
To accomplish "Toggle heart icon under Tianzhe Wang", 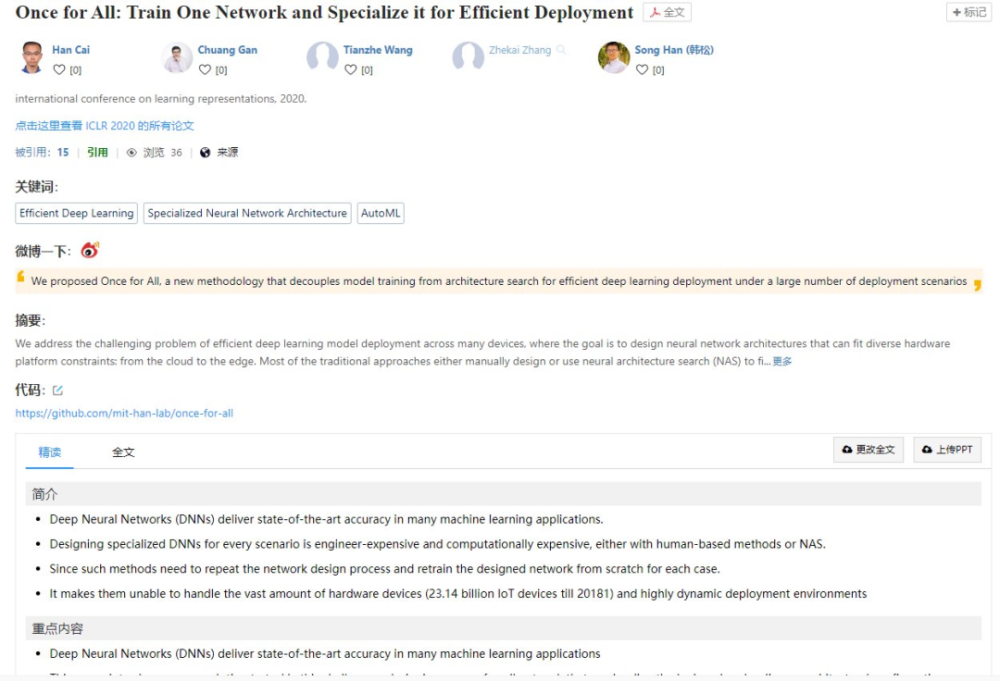I will tap(351, 70).
